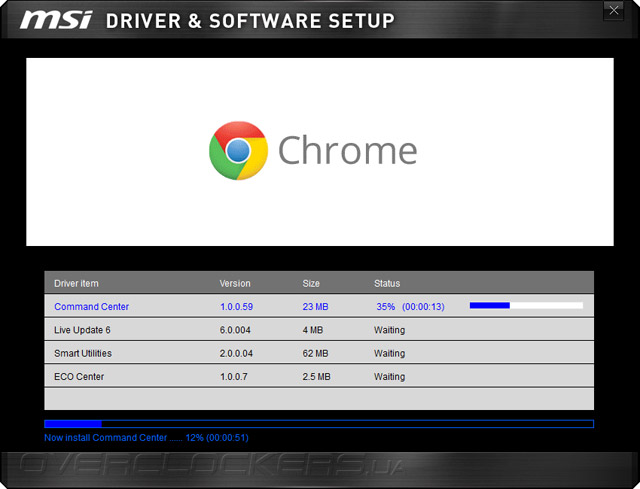
Task: Click the '23 MB' size cell
Action: pos(315,307)
